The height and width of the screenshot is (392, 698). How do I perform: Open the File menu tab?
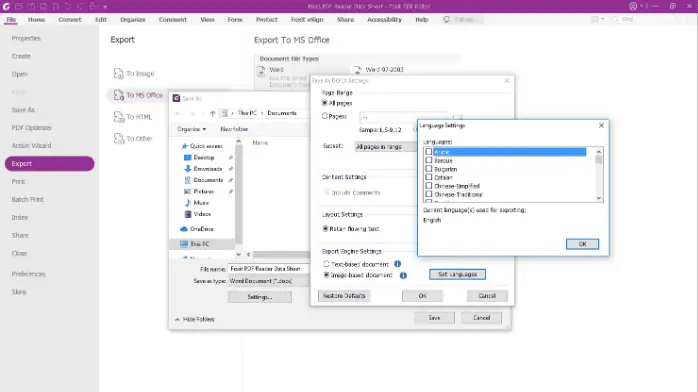(11, 20)
